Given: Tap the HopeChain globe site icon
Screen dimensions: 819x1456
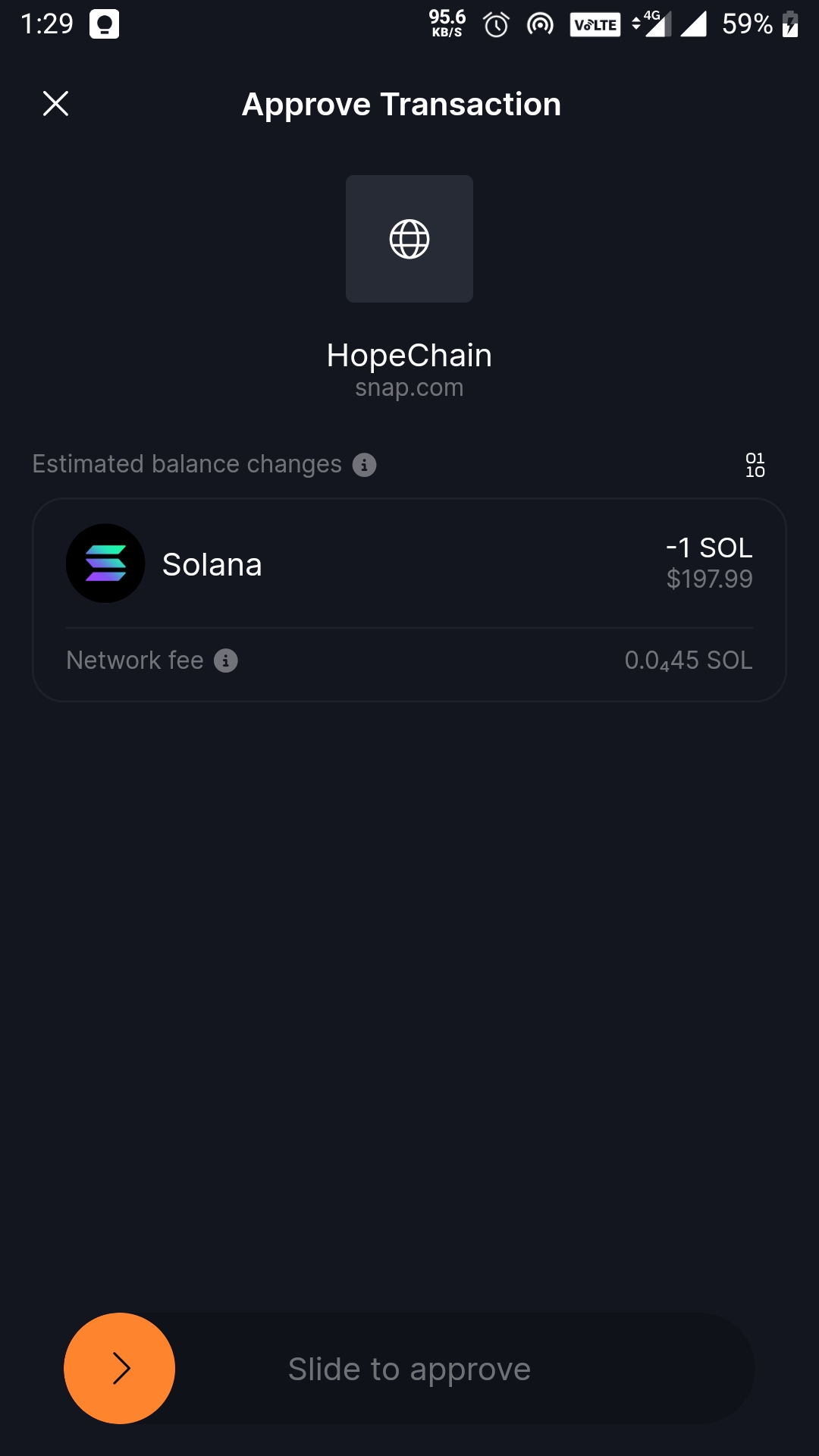Looking at the screenshot, I should pos(409,239).
